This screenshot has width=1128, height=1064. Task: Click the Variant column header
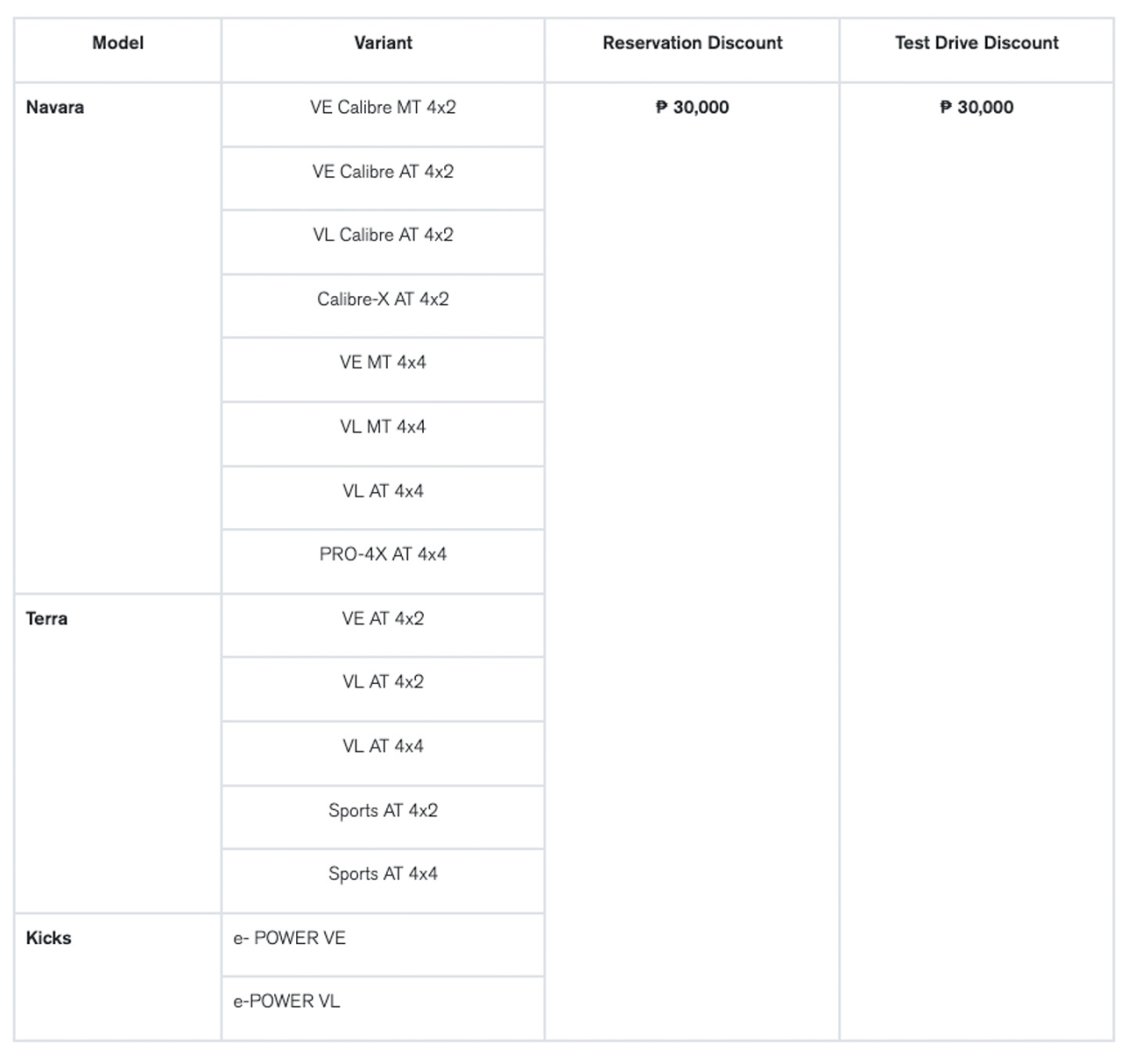pos(382,43)
